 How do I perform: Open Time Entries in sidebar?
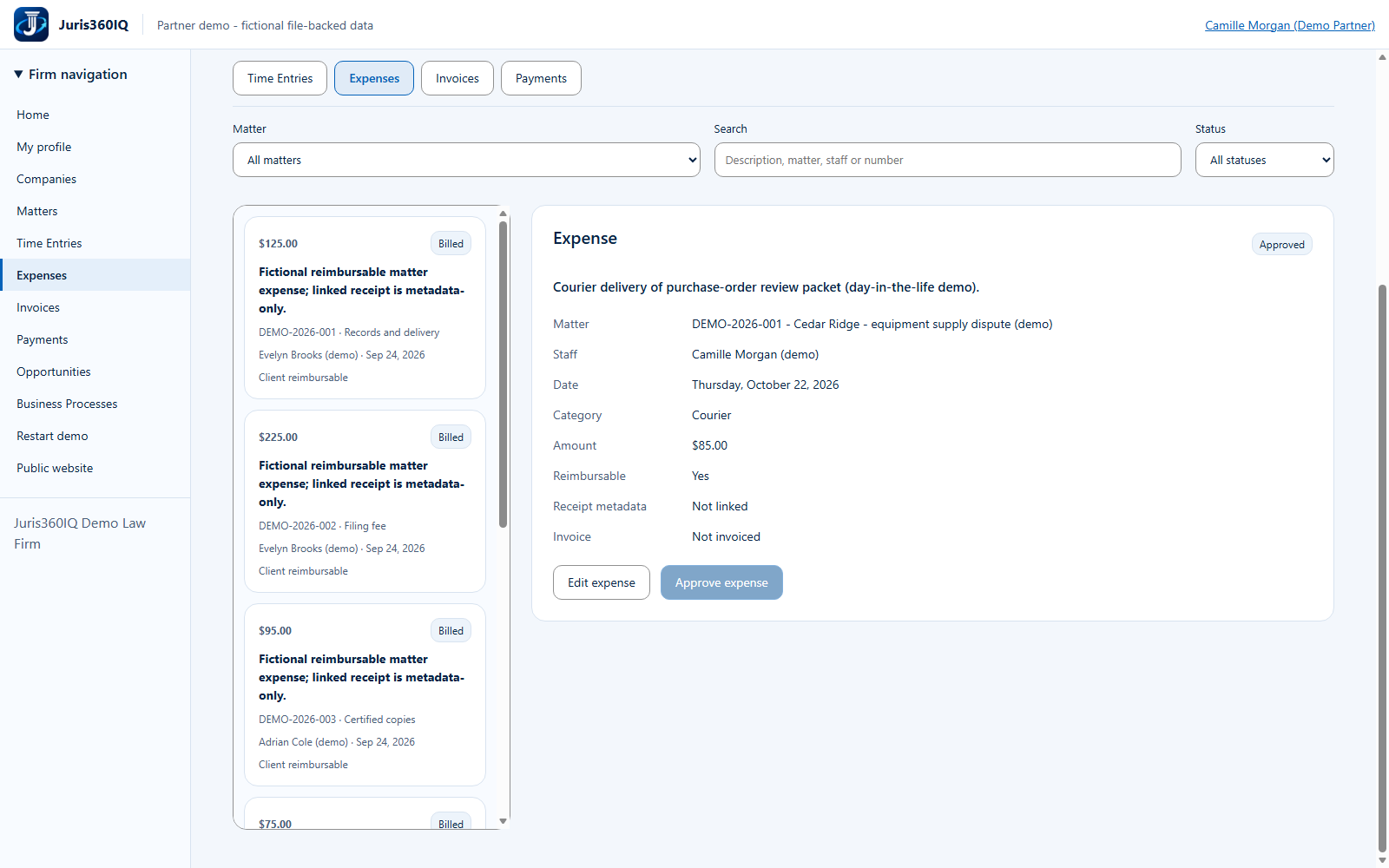[x=95, y=243]
